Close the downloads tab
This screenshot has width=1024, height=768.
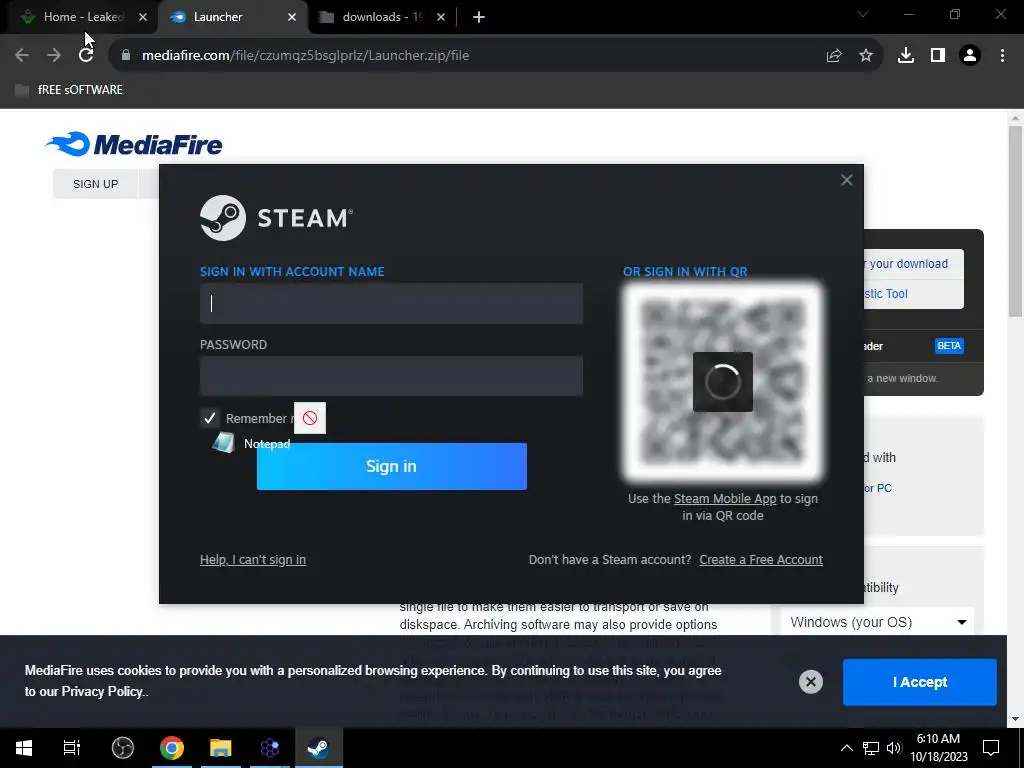click(x=441, y=17)
